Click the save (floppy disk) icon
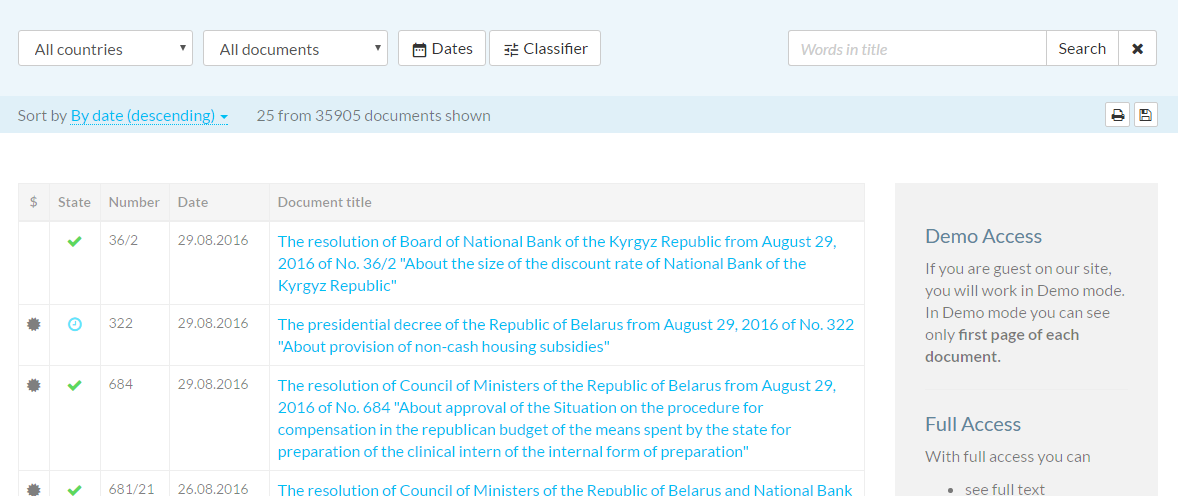The width and height of the screenshot is (1178, 496). pos(1146,115)
